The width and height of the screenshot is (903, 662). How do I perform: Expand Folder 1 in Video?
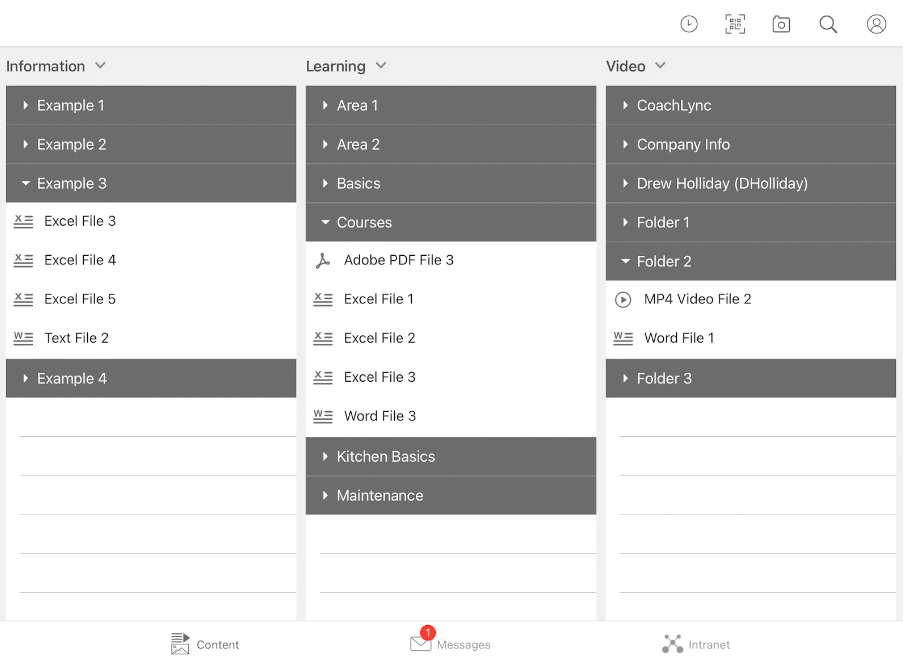(x=751, y=222)
